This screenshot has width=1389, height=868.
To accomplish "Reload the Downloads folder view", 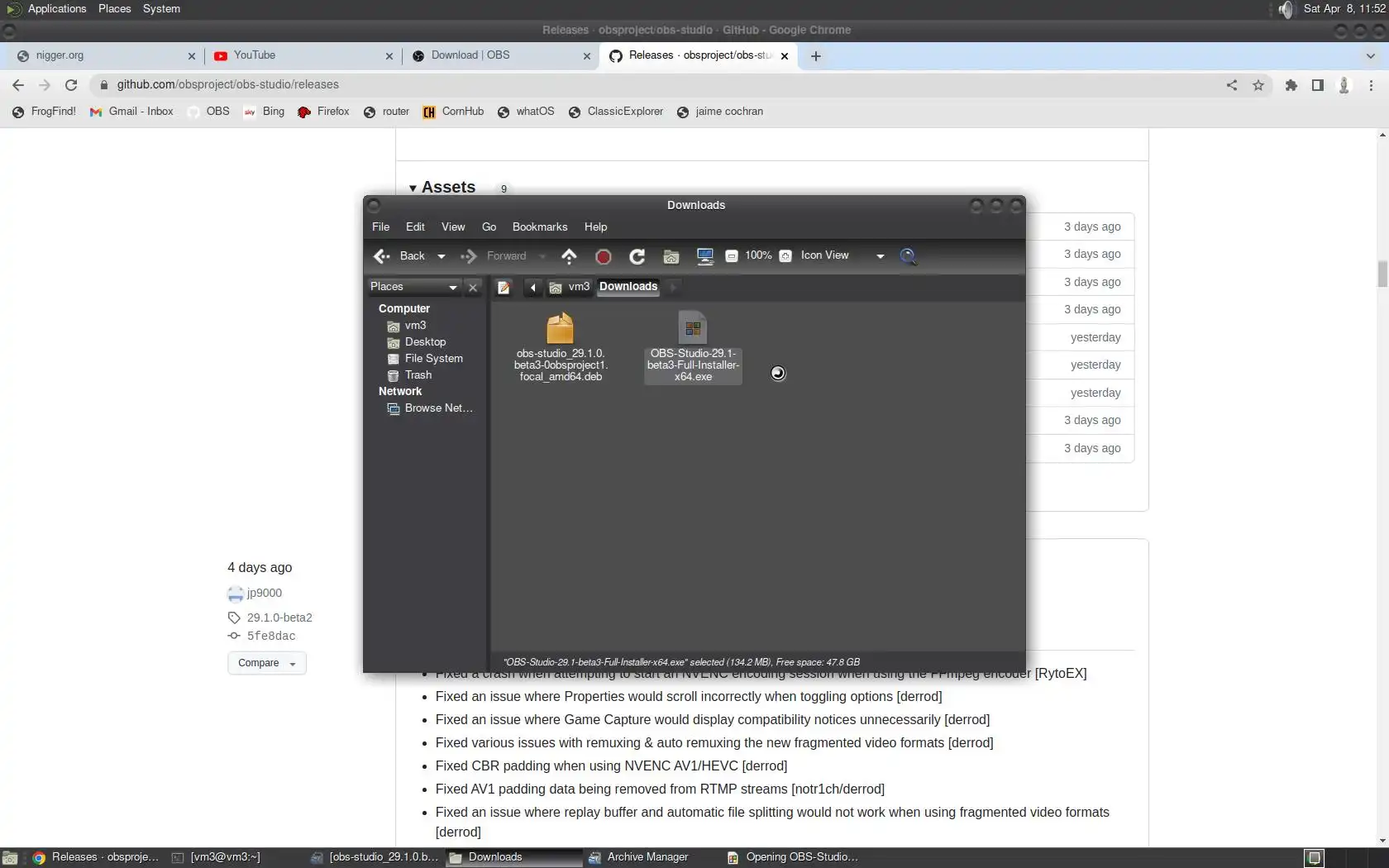I will tap(637, 256).
